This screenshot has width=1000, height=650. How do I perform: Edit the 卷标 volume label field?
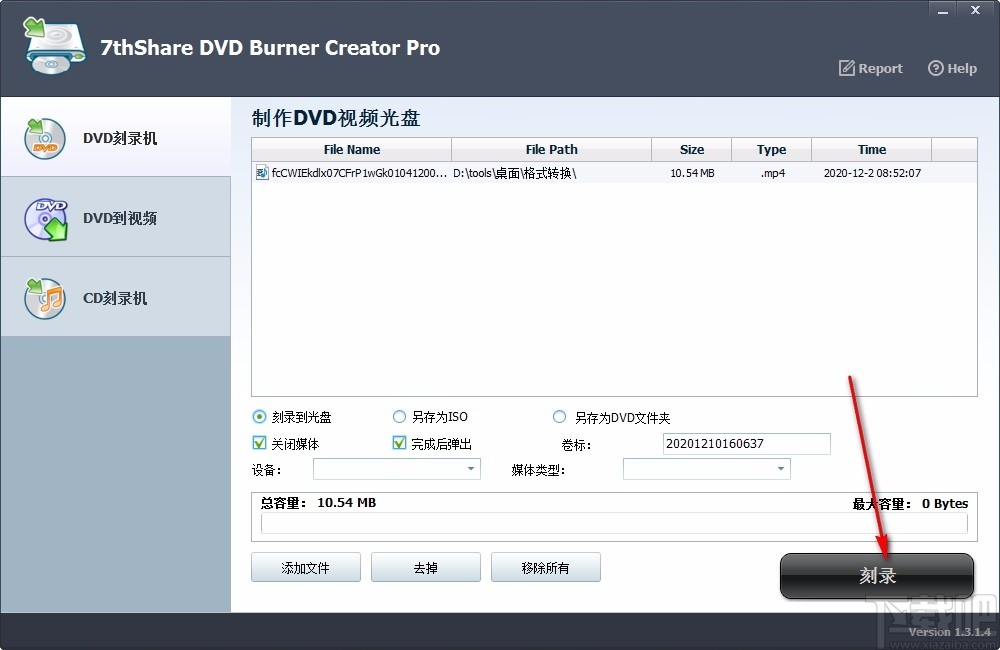(745, 443)
